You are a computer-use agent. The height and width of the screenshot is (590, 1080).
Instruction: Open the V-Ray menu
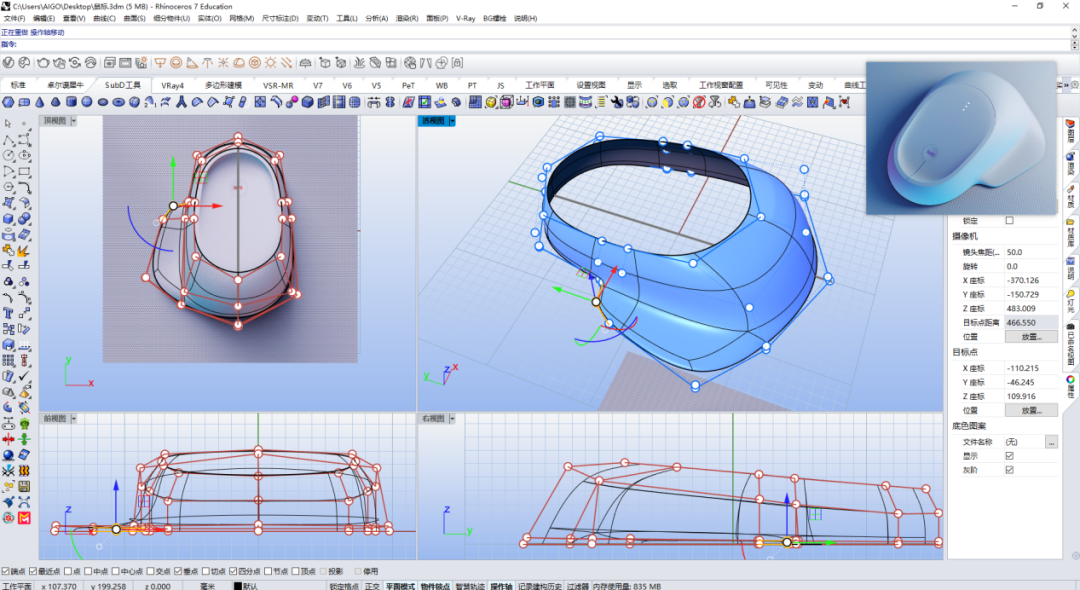(x=466, y=19)
